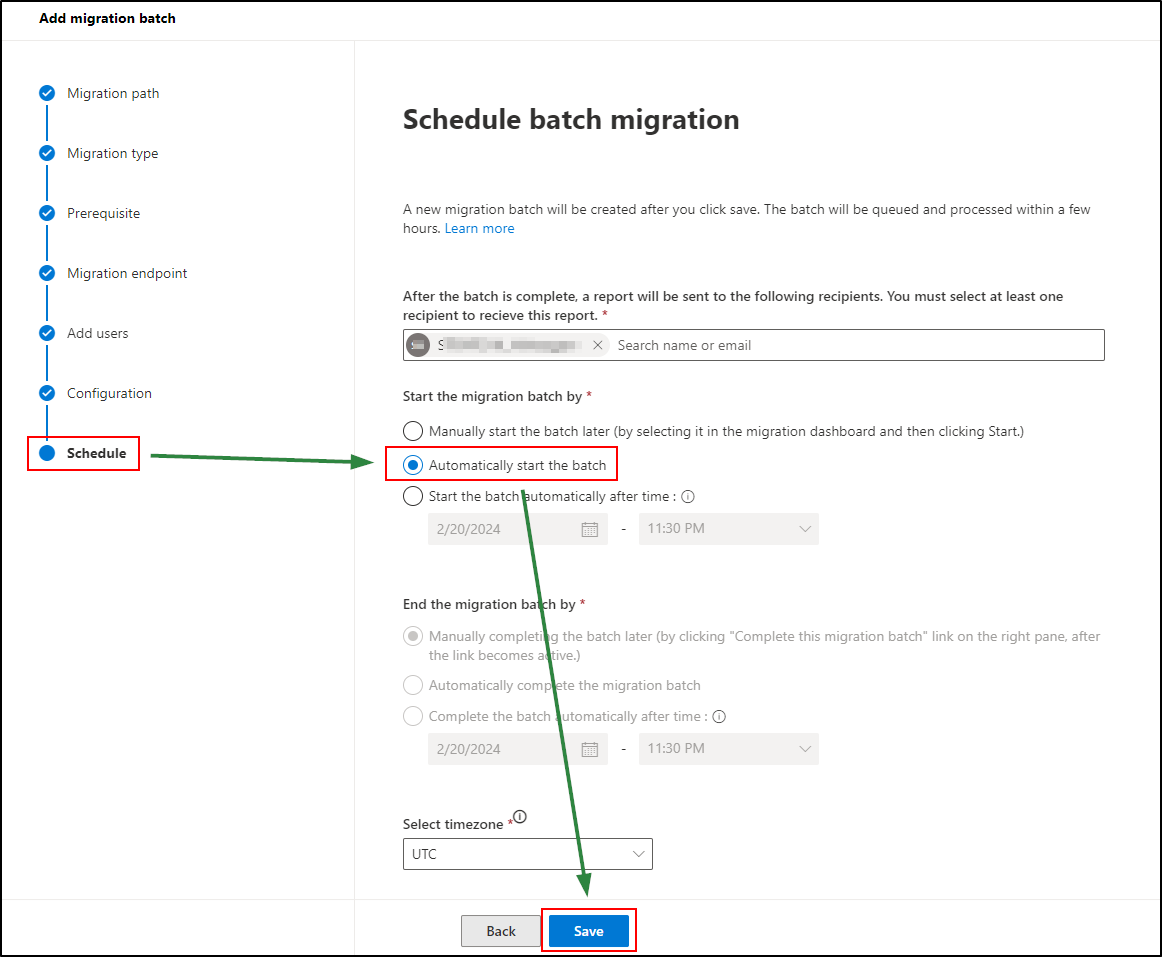
Task: Click info icon beside start after time
Action: point(688,496)
